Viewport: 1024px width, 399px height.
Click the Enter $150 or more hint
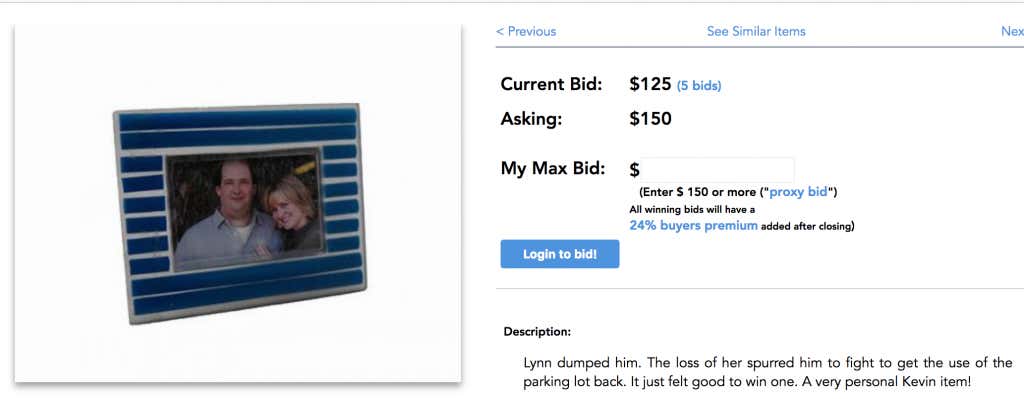[738, 192]
